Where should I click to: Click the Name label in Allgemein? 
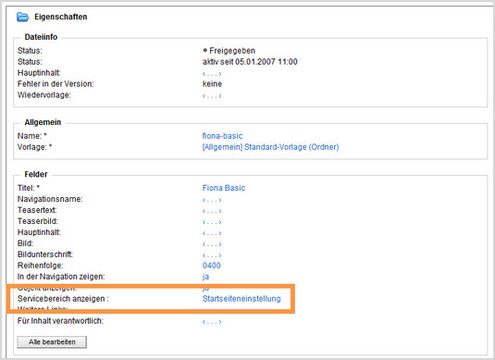[32, 136]
